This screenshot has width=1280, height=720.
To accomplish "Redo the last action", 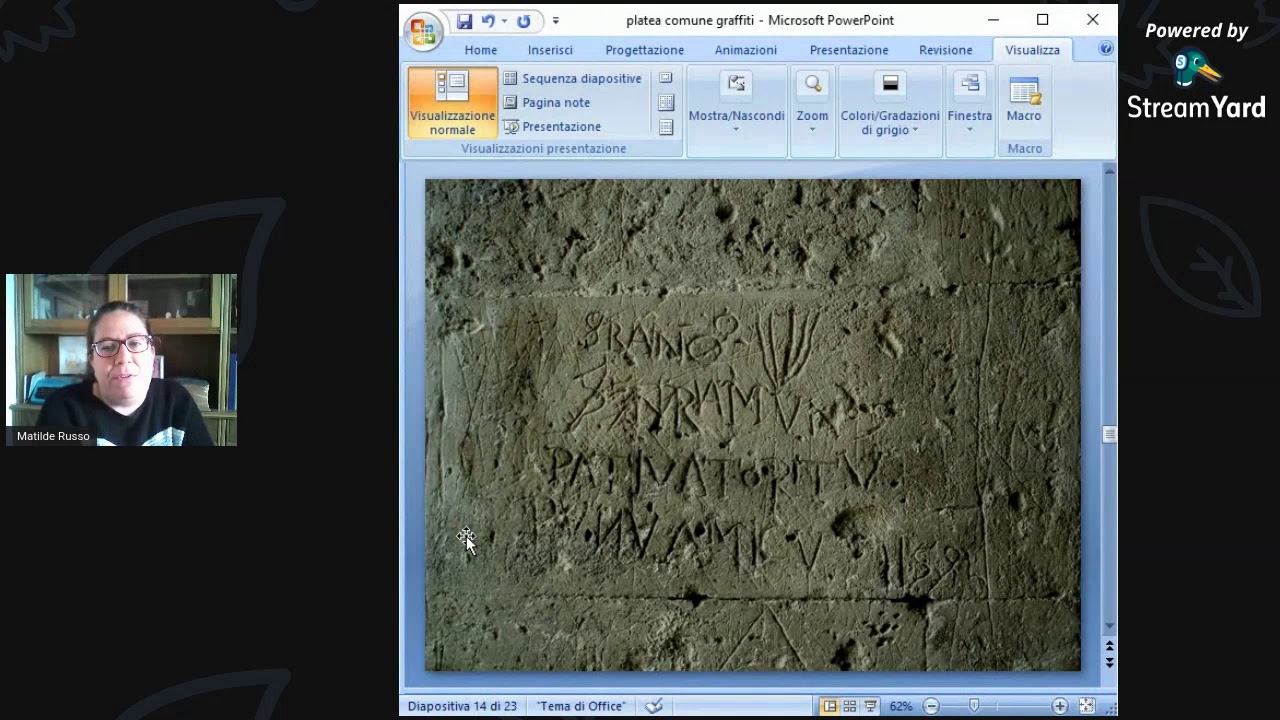I will (524, 21).
